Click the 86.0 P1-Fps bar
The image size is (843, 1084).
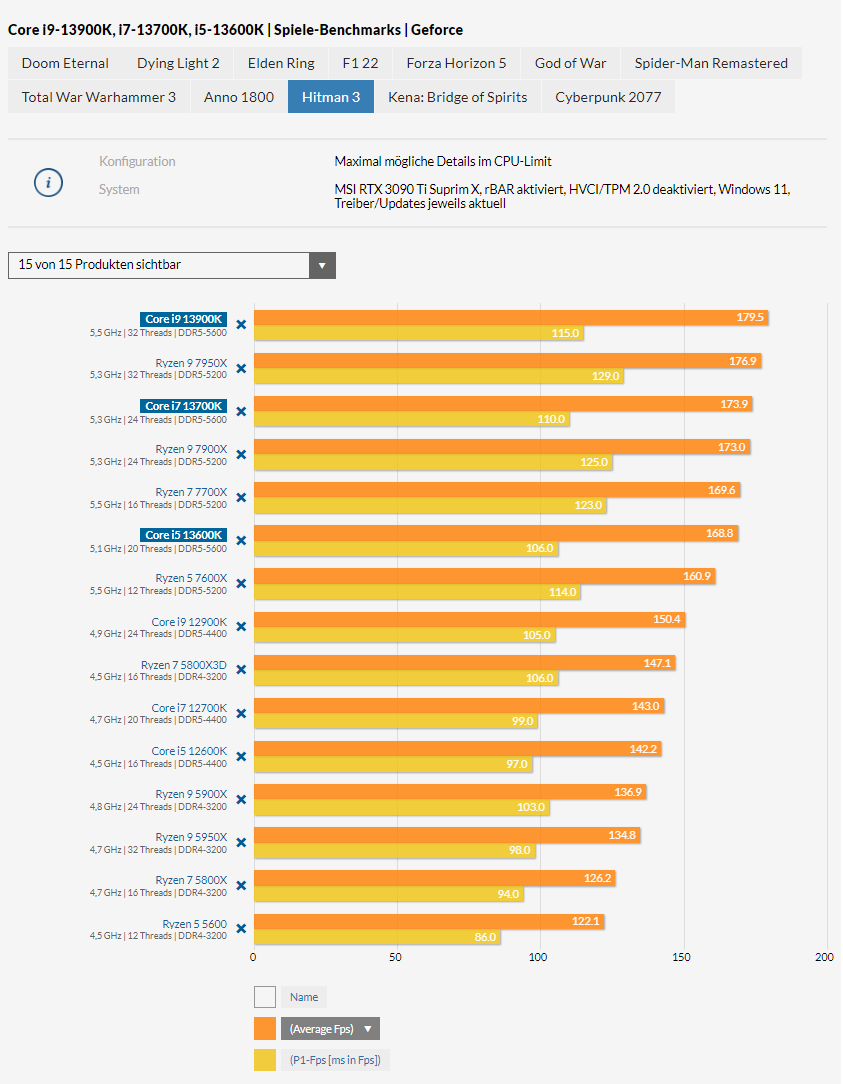point(377,937)
